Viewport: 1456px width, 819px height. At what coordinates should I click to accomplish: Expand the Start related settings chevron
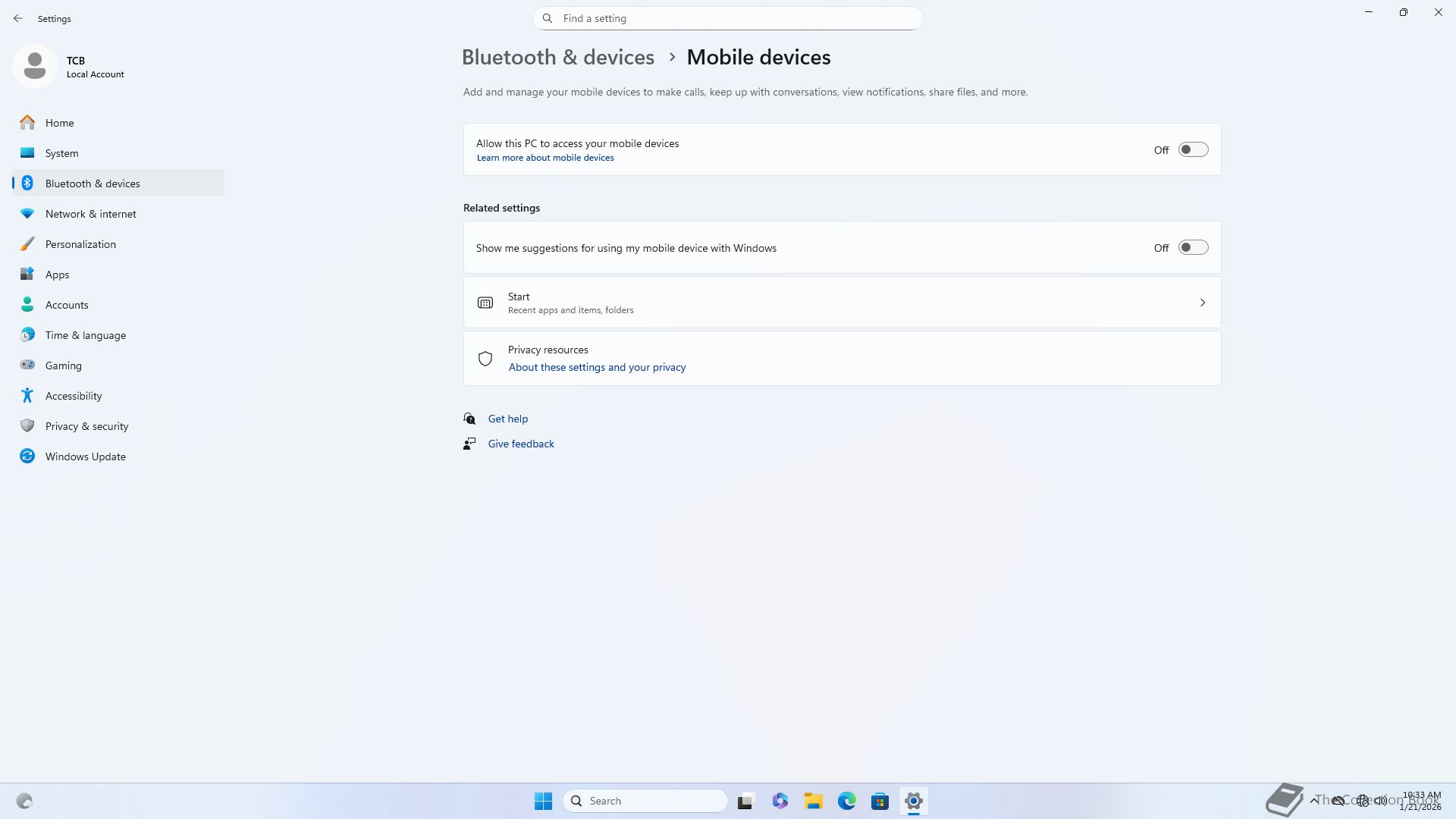[1202, 303]
